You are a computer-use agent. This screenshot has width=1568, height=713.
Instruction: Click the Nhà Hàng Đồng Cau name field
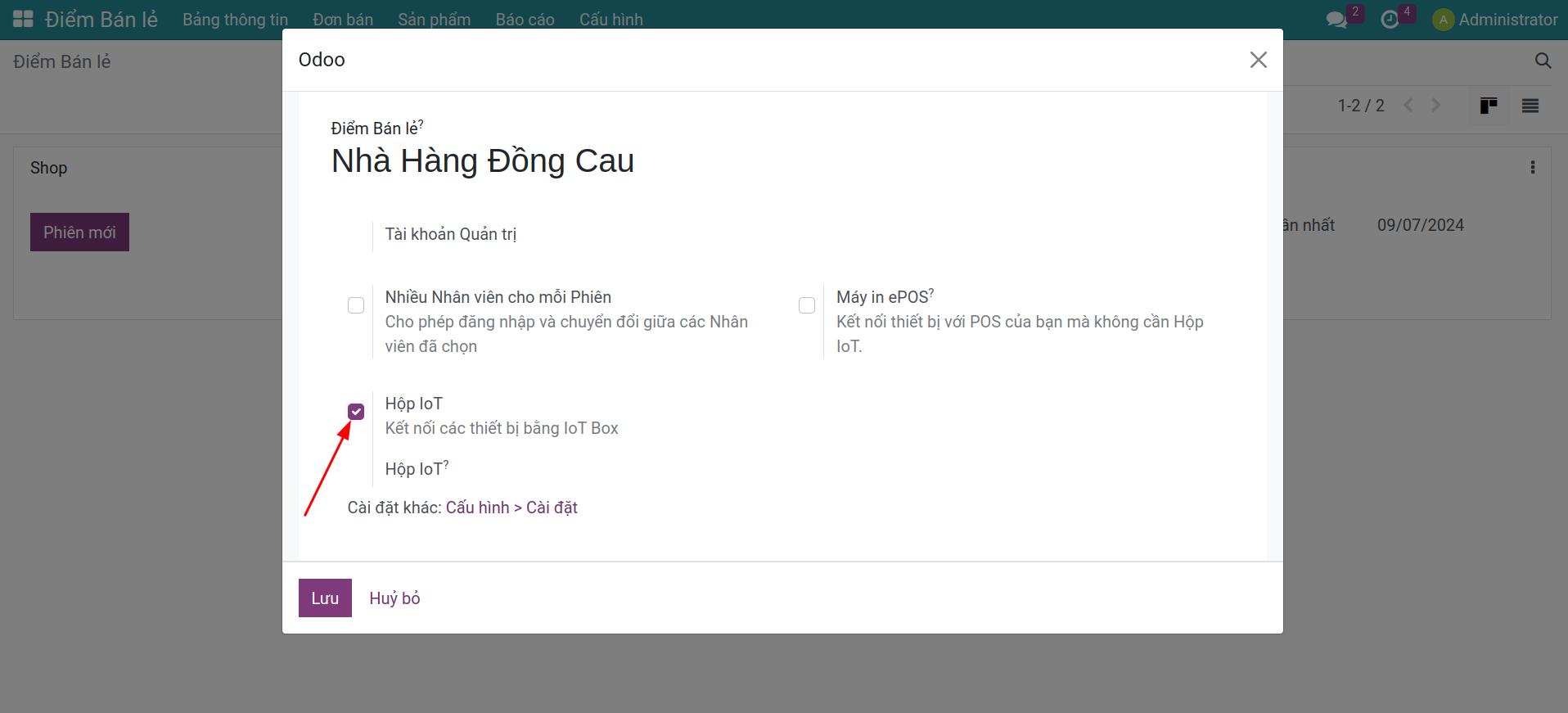tap(483, 161)
